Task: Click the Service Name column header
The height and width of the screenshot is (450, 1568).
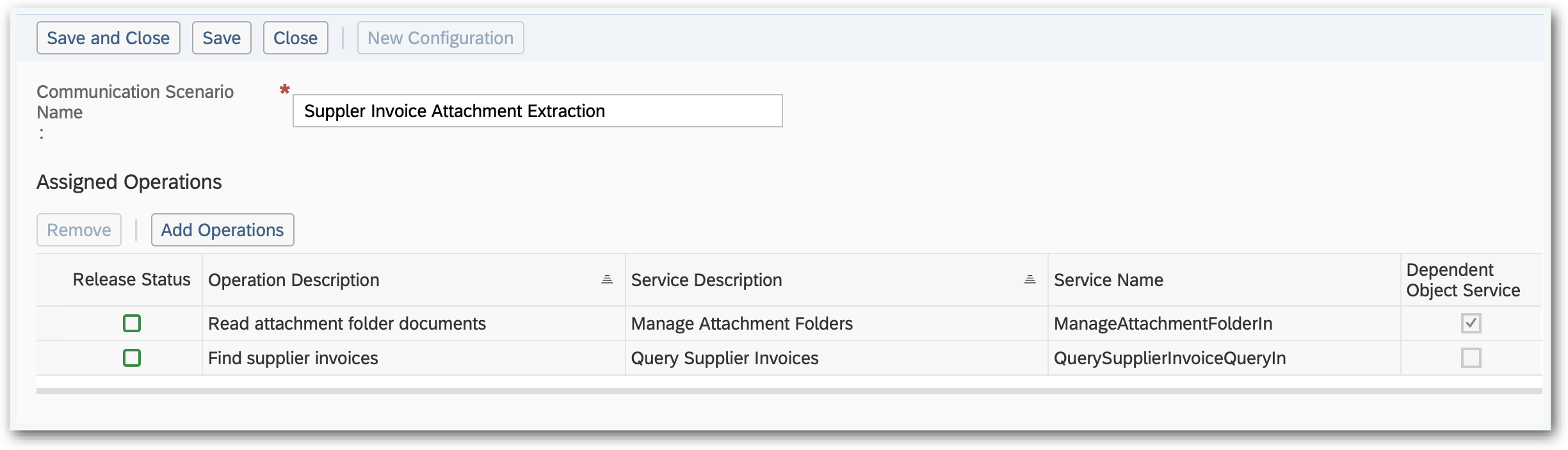Action: click(x=1109, y=280)
